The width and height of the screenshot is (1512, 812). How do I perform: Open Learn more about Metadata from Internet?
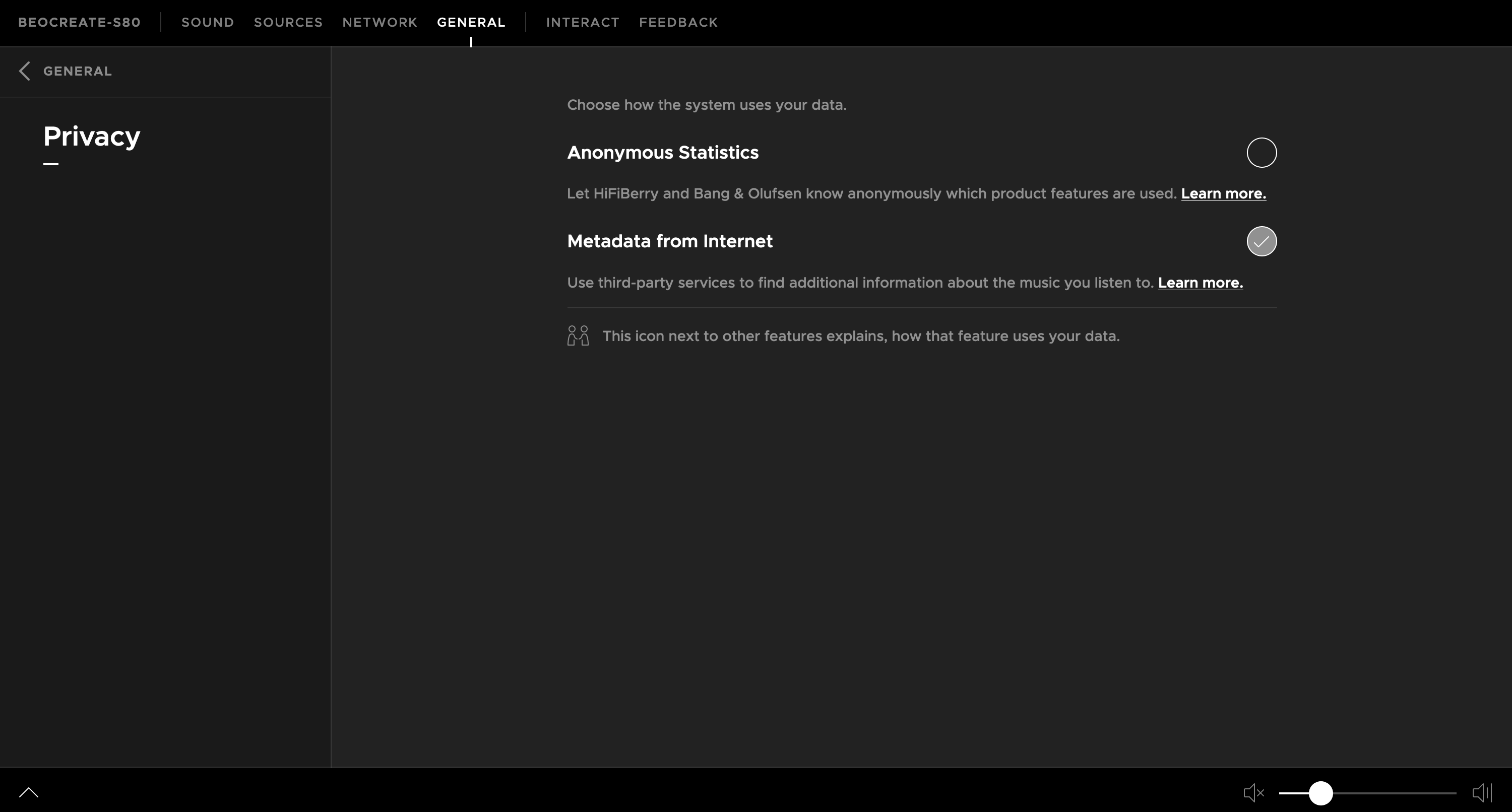point(1201,283)
